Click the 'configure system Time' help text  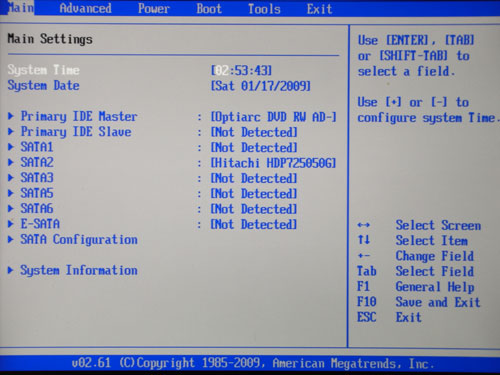tap(427, 118)
